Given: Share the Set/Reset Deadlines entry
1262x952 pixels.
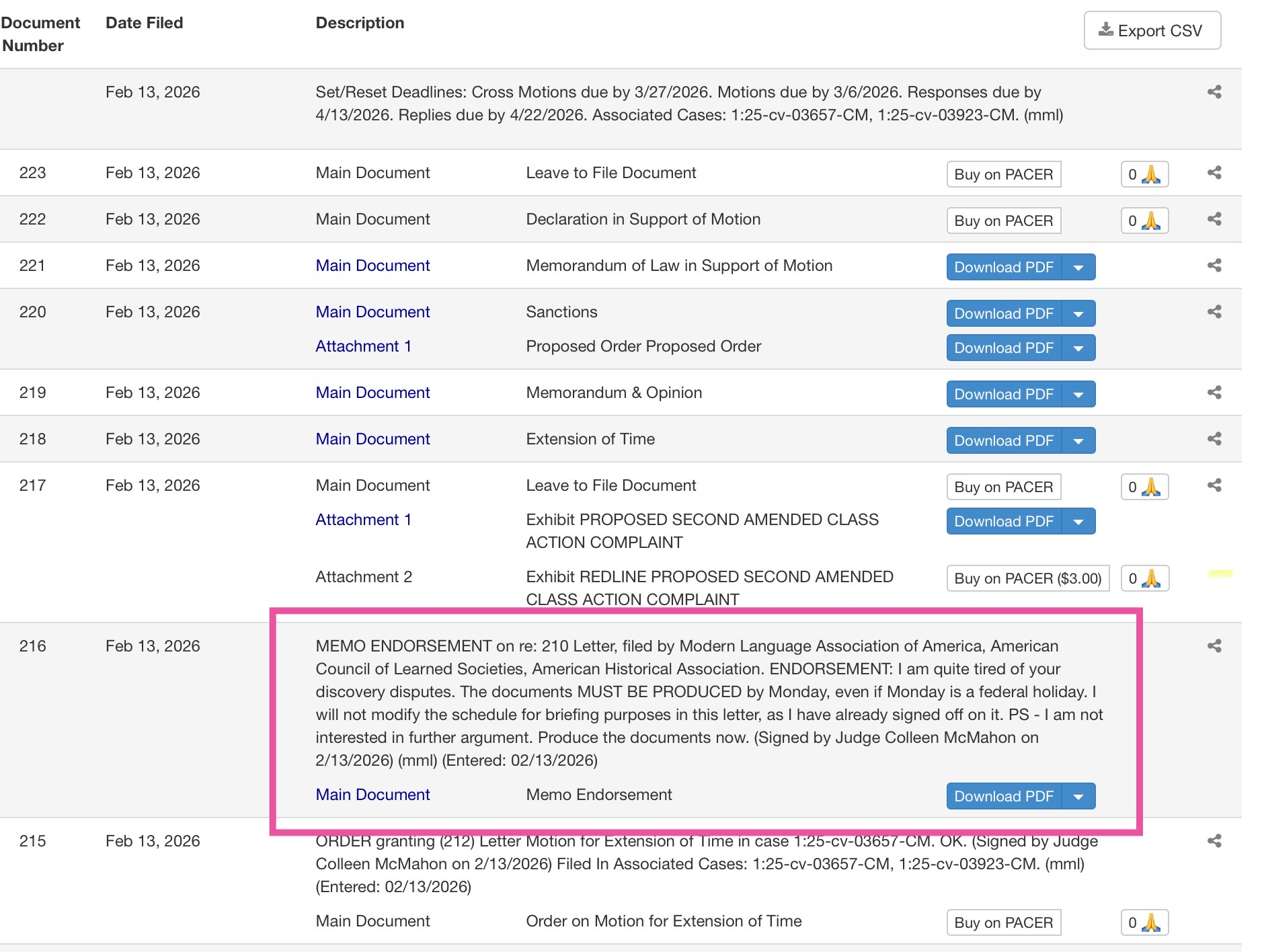Looking at the screenshot, I should tap(1214, 92).
